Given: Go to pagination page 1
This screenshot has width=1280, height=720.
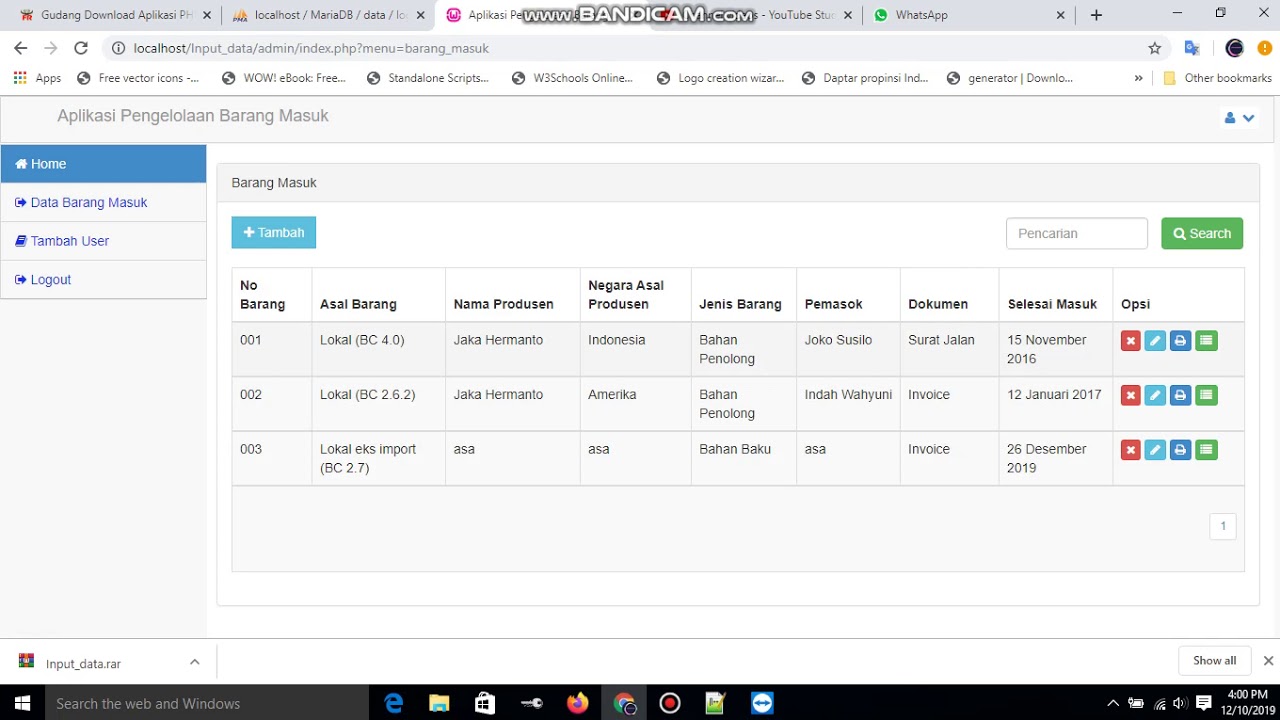Looking at the screenshot, I should click(x=1222, y=526).
